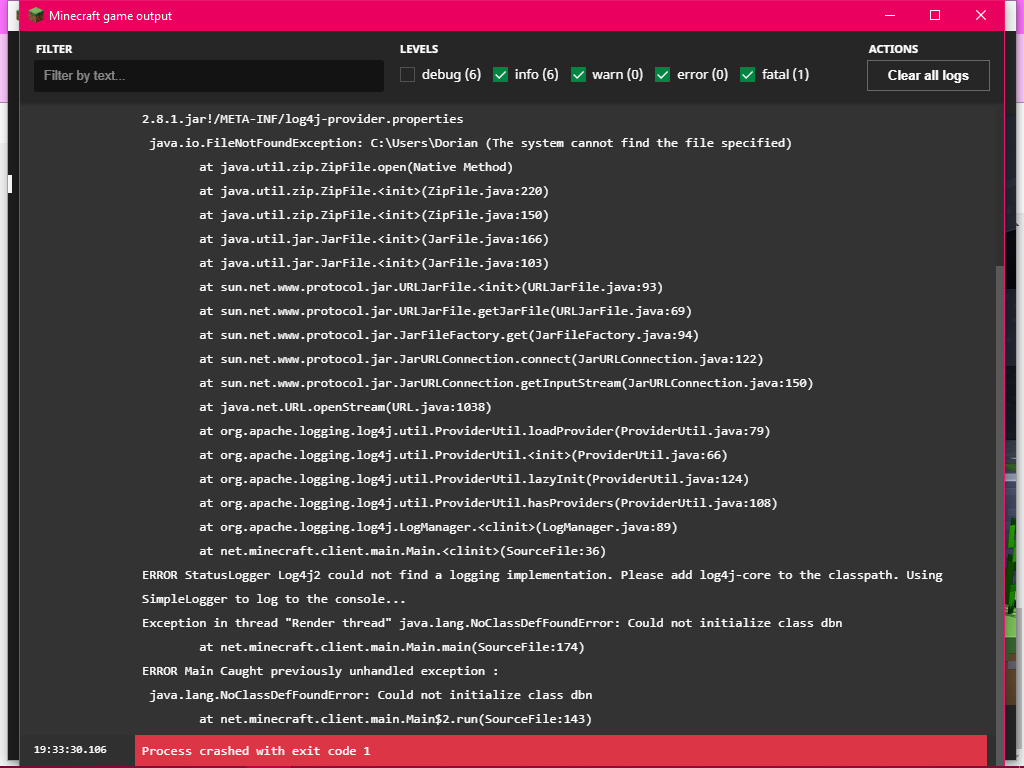
Task: Close the Minecraft game output window
Action: (981, 15)
